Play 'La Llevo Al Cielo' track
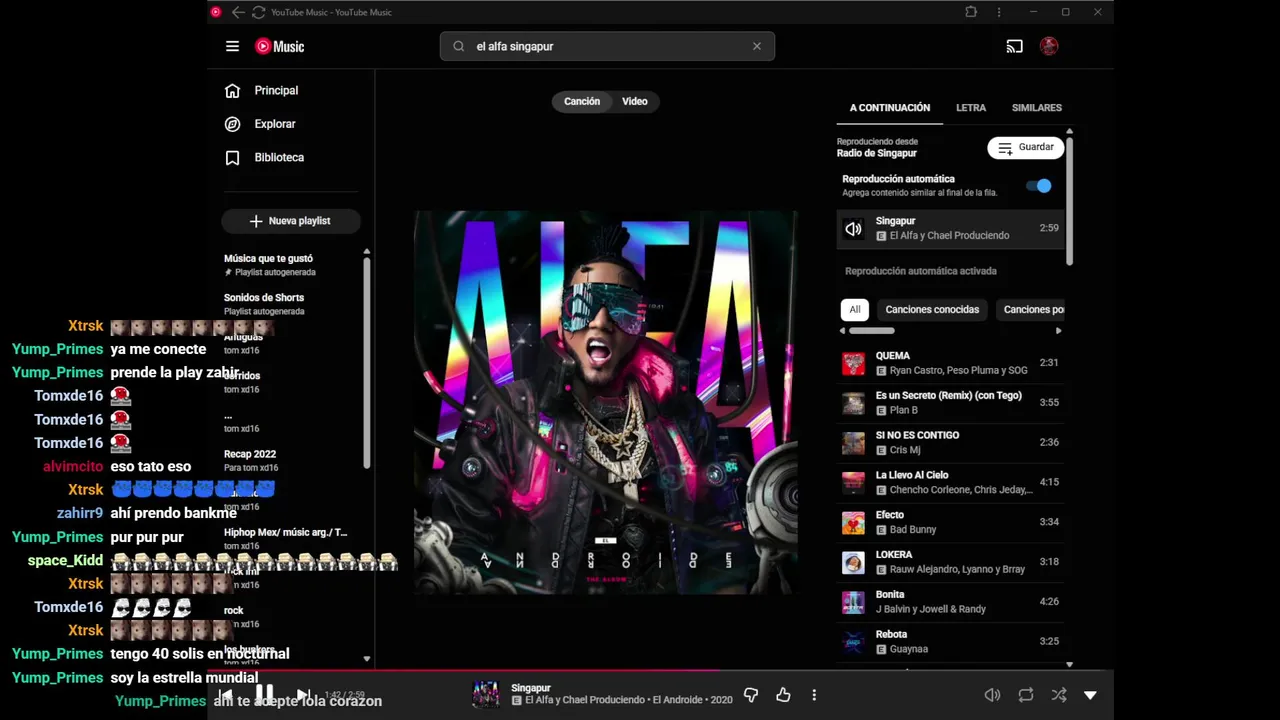Viewport: 1280px width, 720px height. [x=950, y=482]
